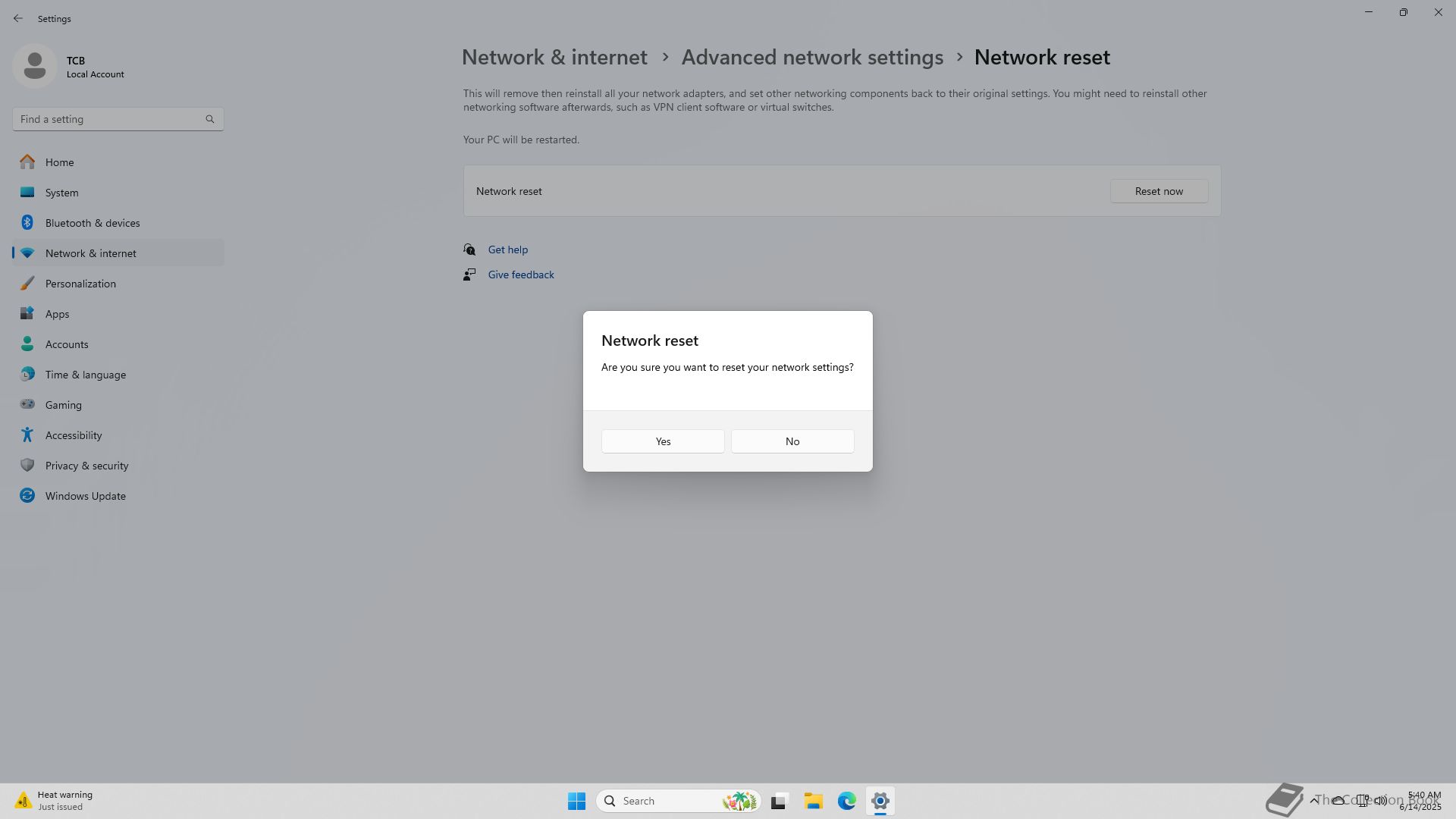Image resolution: width=1456 pixels, height=819 pixels.
Task: Click the back arrow in Settings
Action: 18,18
